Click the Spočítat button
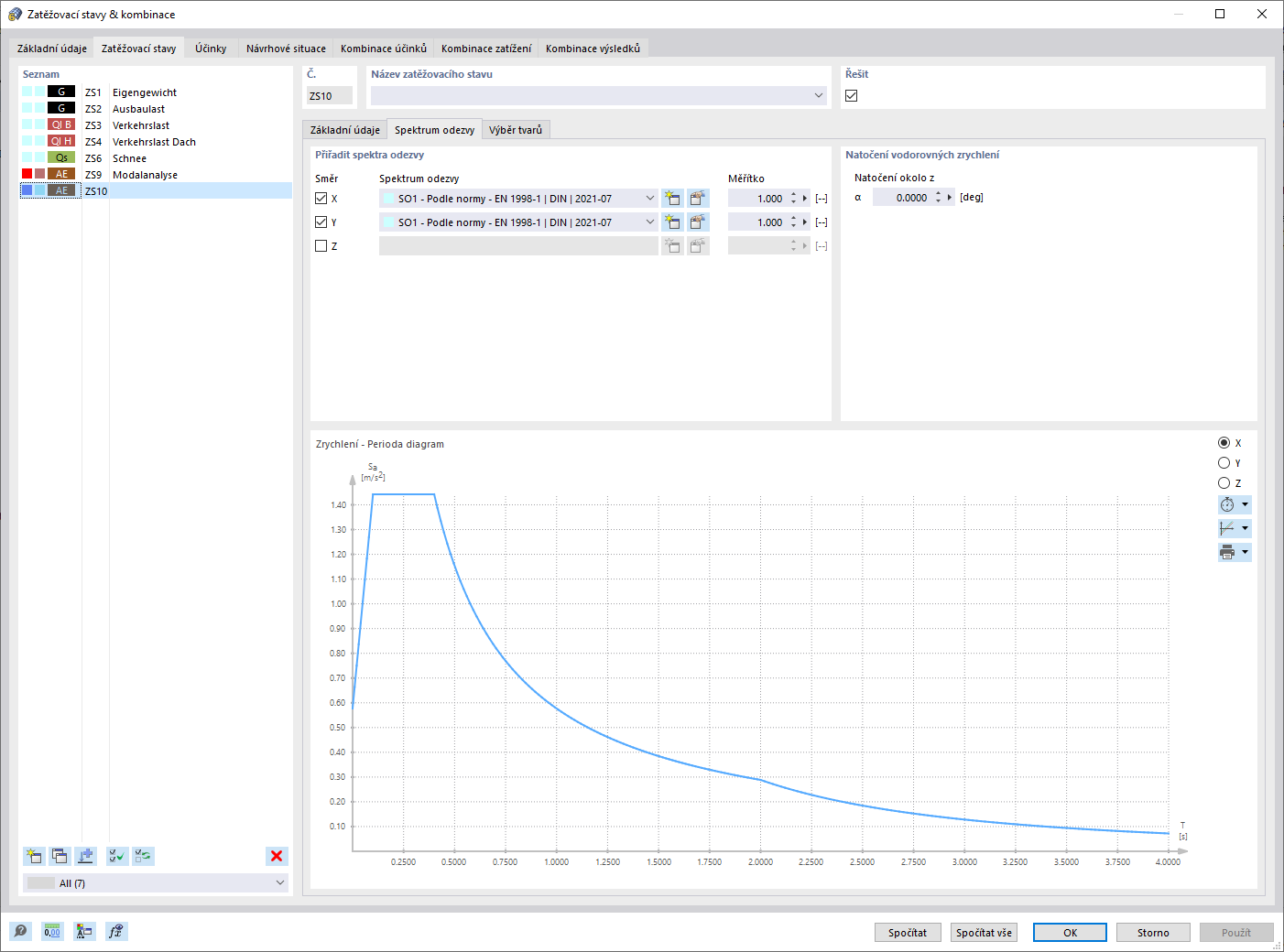 (908, 932)
